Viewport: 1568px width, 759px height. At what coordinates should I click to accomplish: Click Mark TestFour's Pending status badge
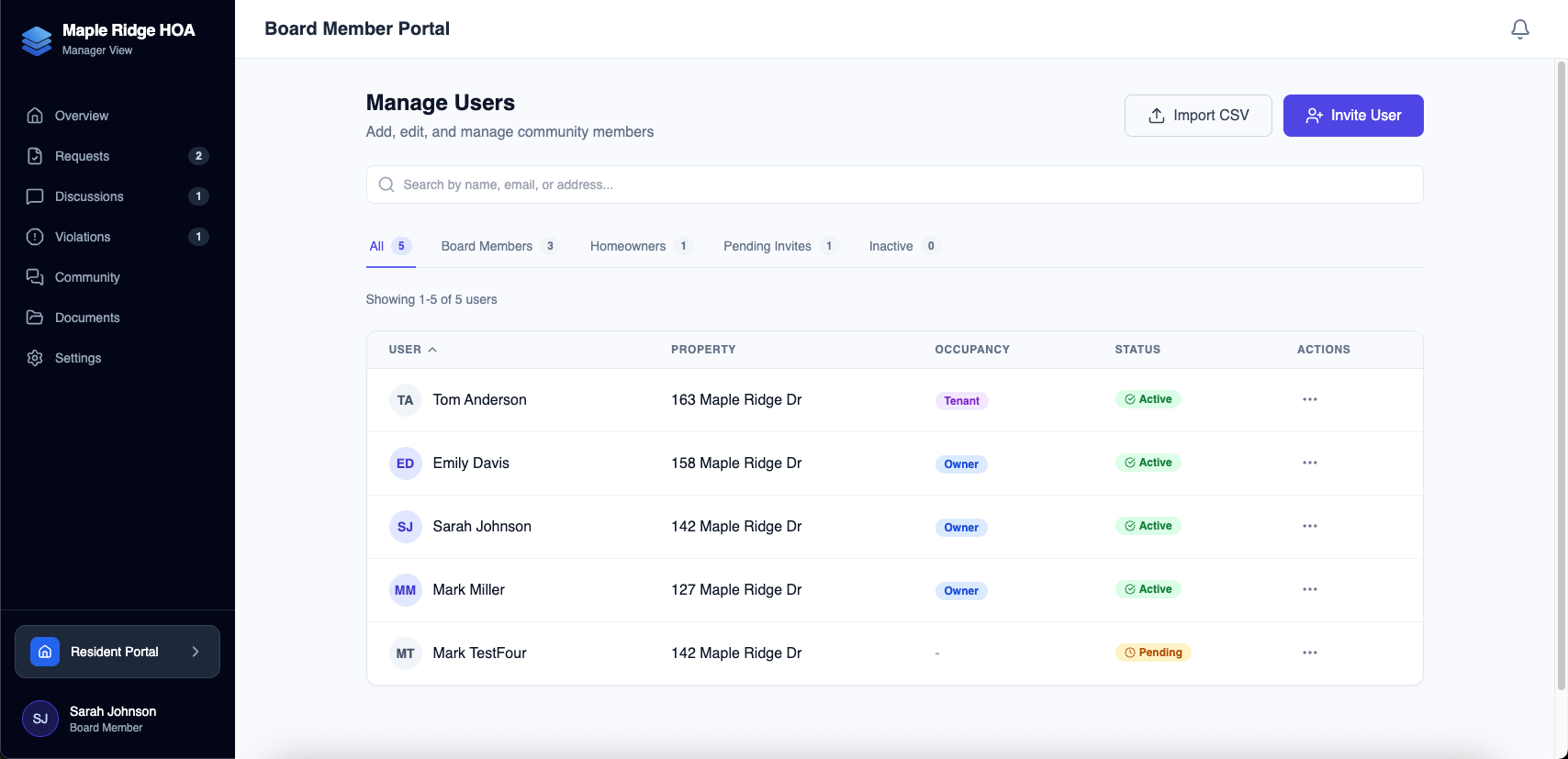(x=1153, y=653)
